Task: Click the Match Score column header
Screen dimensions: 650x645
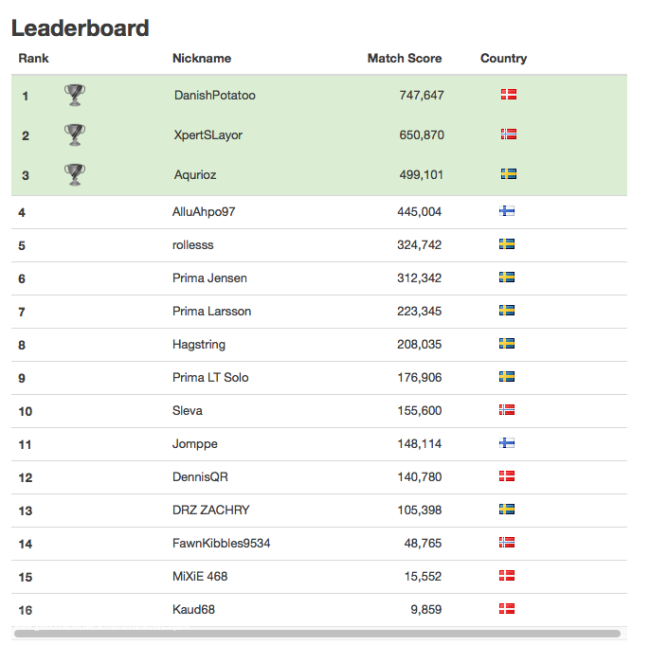Action: 405,58
